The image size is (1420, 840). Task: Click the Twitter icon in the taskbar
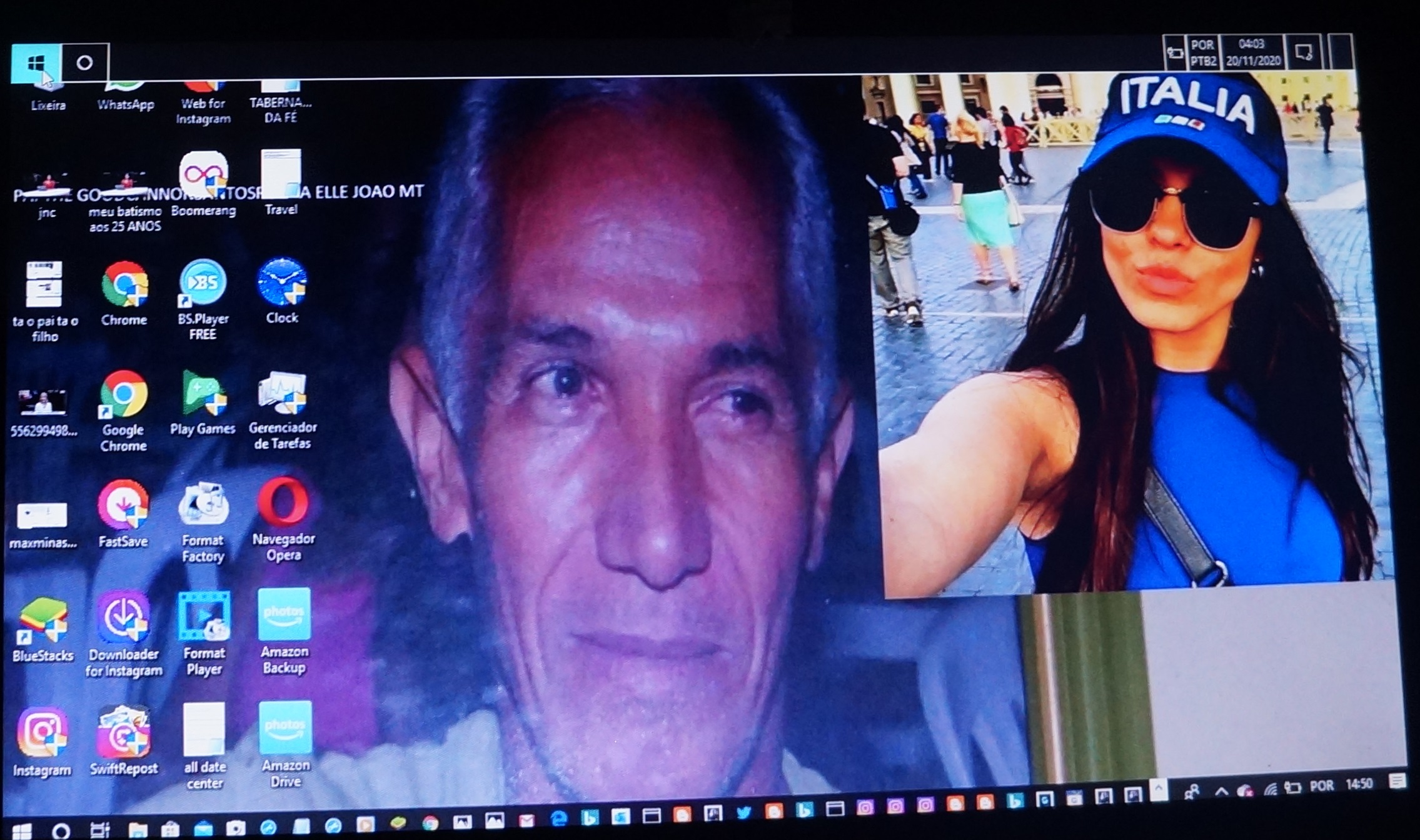(x=743, y=812)
